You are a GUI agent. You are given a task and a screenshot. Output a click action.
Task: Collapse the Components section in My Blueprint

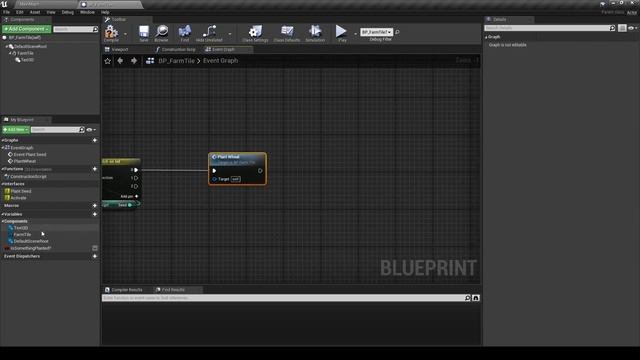tap(2, 221)
